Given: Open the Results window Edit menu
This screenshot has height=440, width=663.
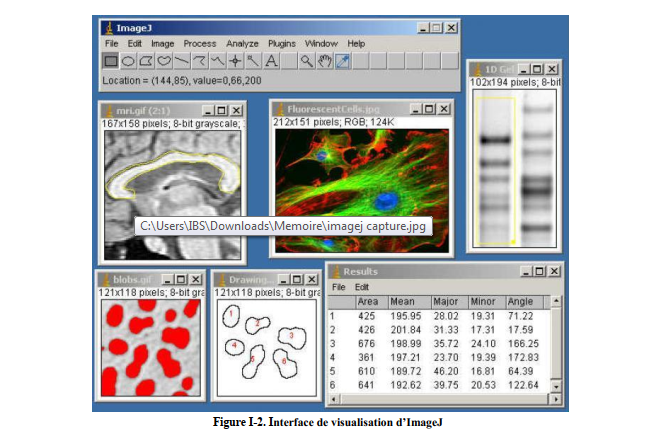Looking at the screenshot, I should tap(361, 287).
